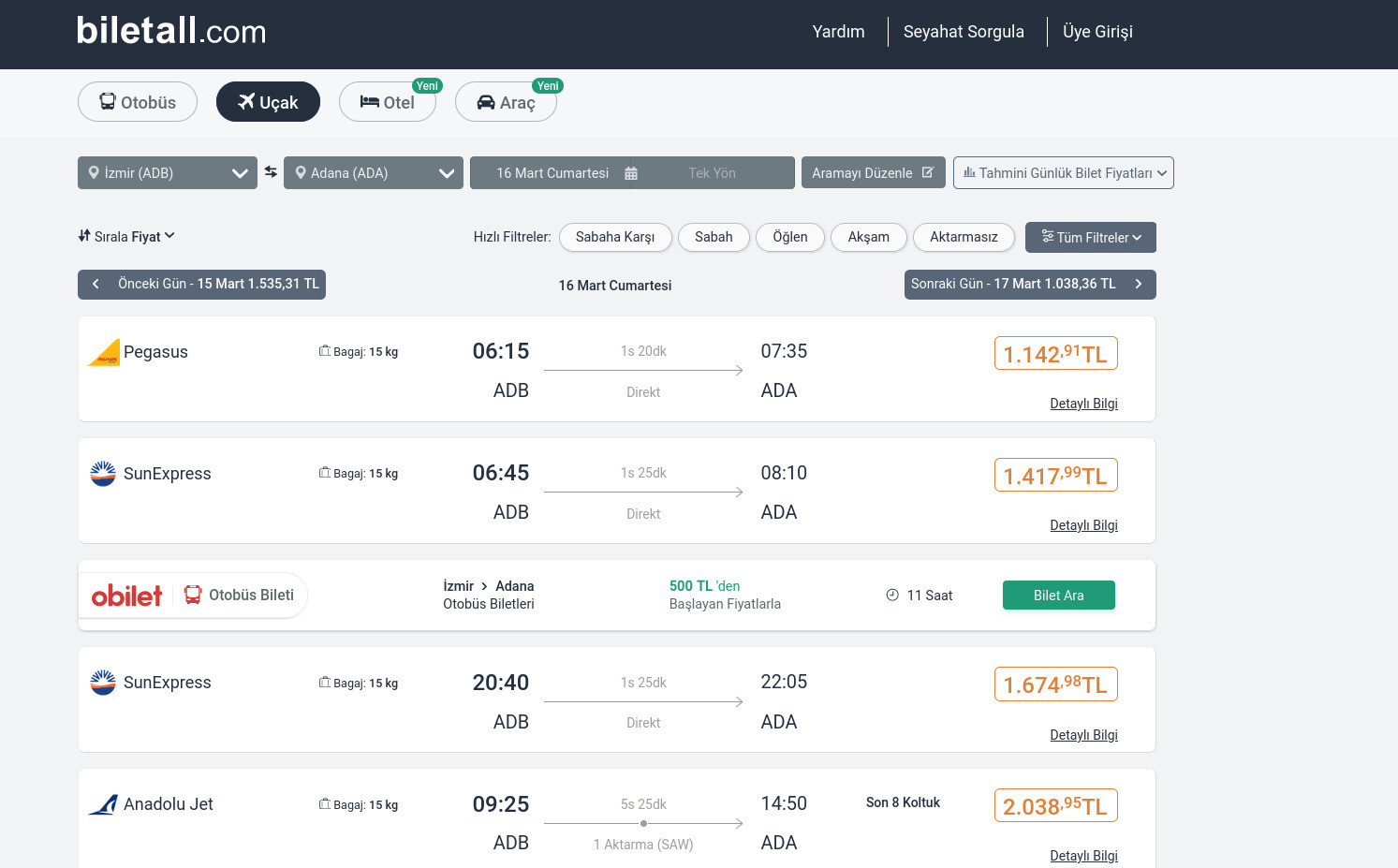
Task: Click Önceki Gün 15 Mart button
Action: [x=201, y=284]
